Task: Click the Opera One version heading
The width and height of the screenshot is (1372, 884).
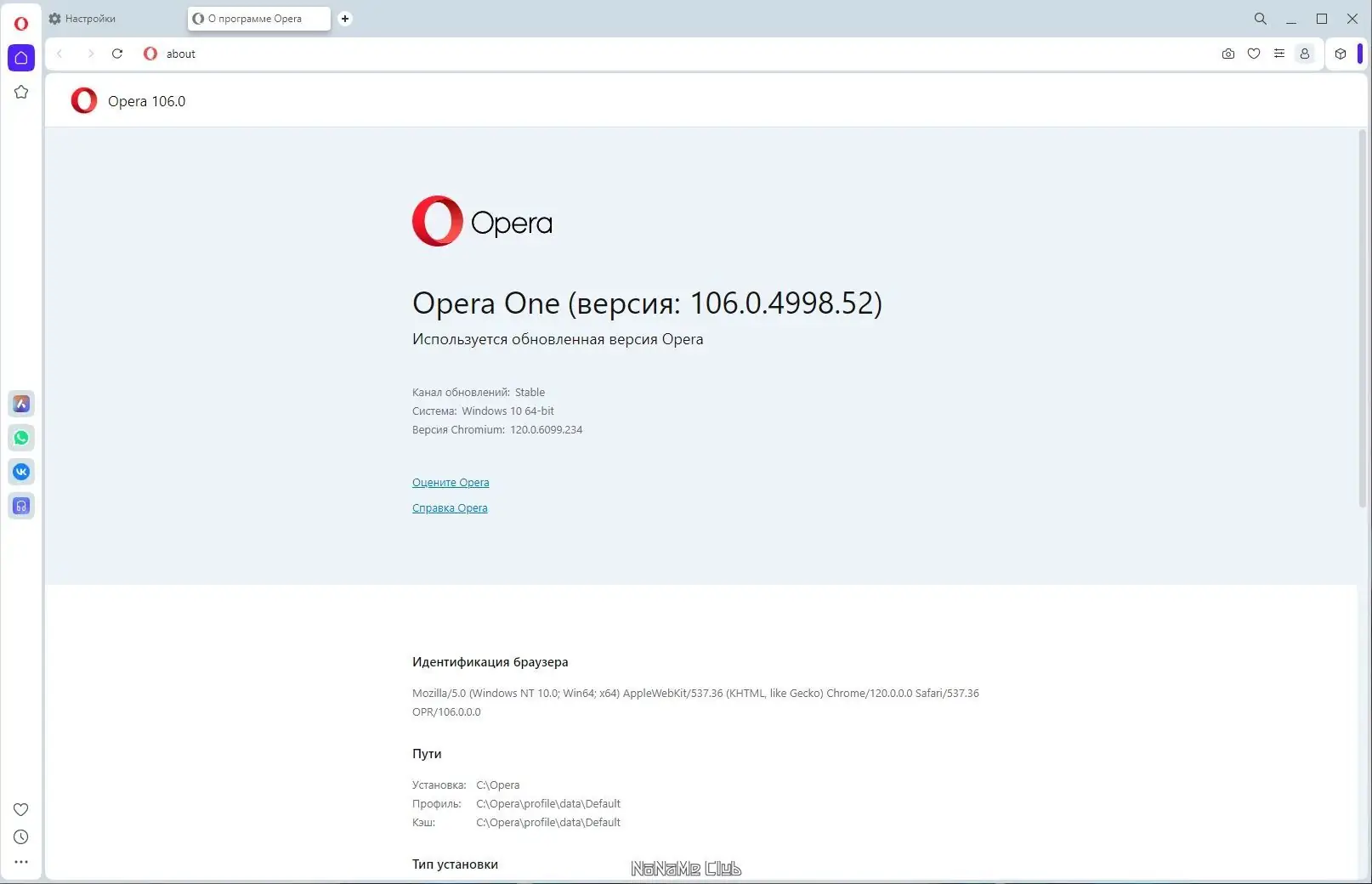Action: pos(647,303)
